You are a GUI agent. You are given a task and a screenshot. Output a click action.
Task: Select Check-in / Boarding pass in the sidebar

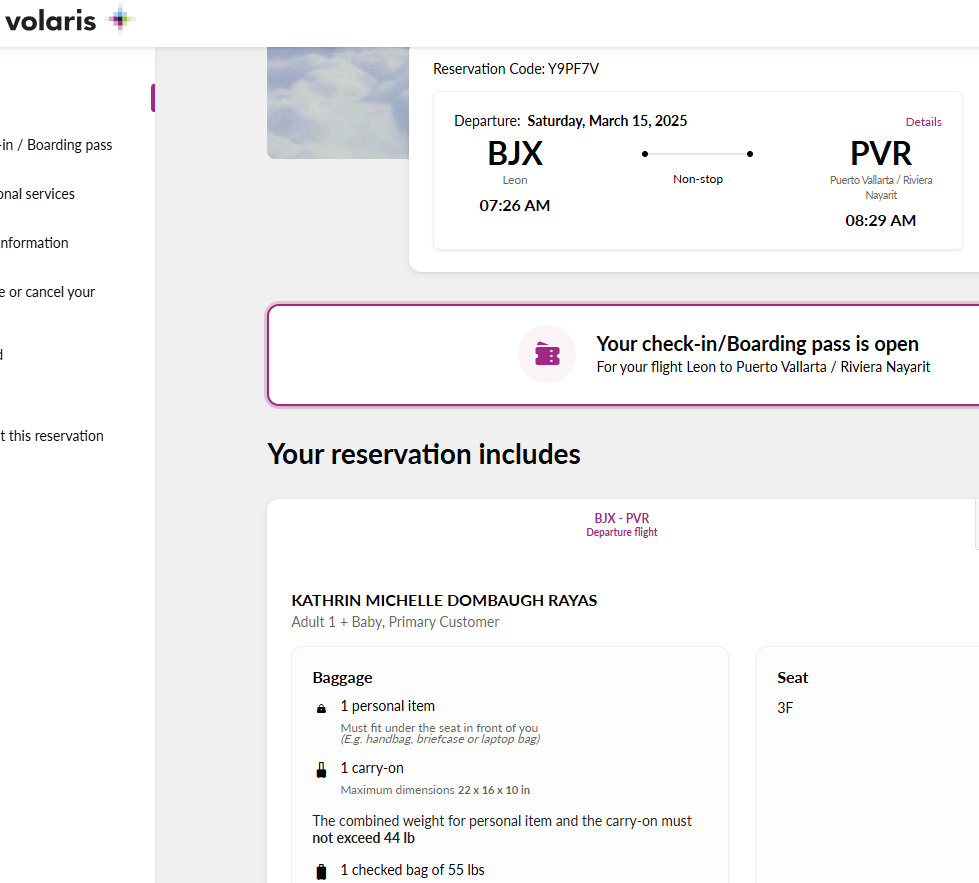pos(56,144)
